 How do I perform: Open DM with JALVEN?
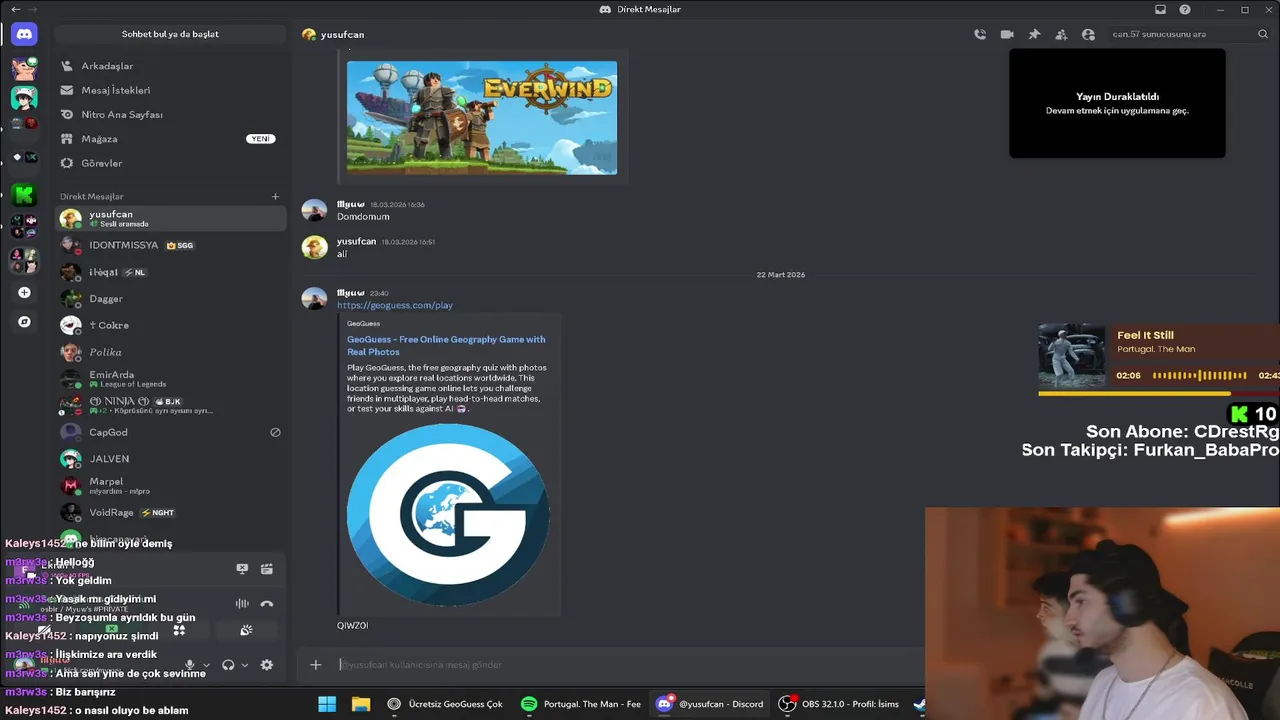point(170,459)
